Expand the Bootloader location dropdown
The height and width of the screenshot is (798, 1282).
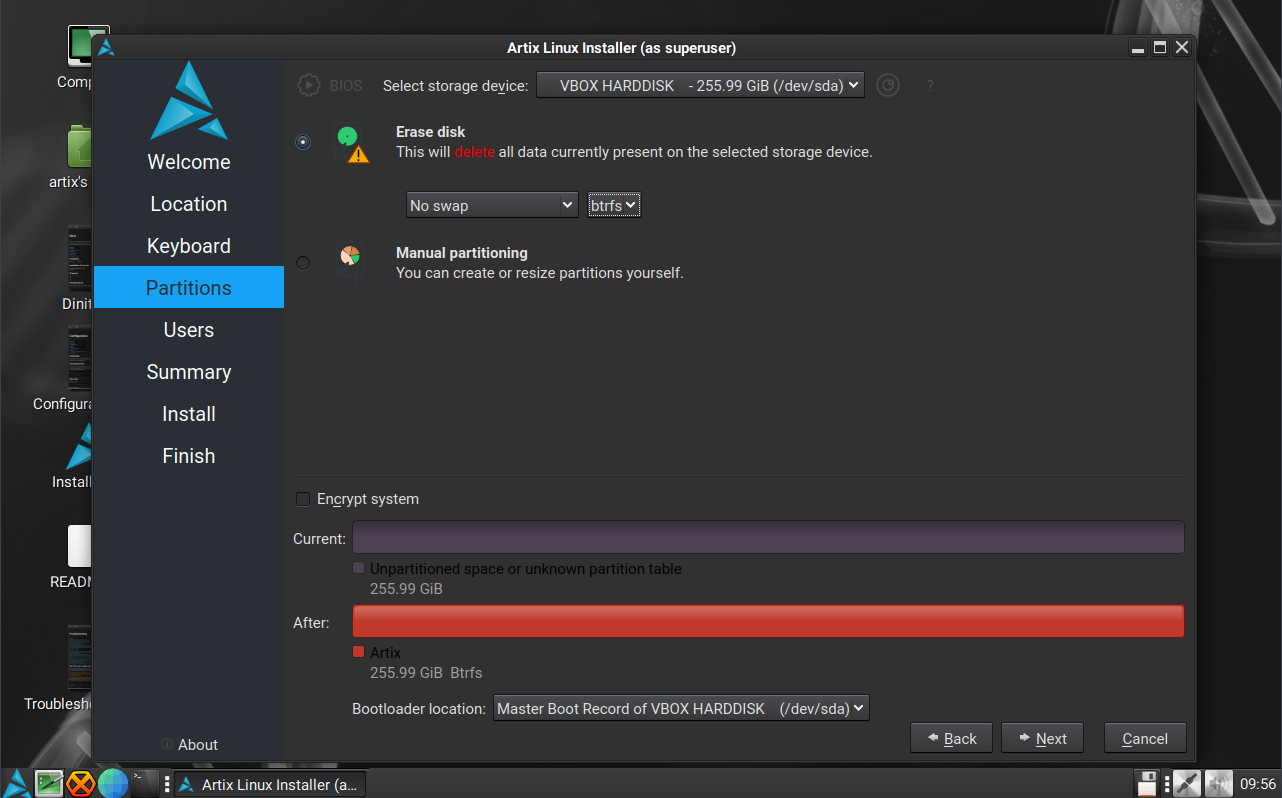coord(681,708)
